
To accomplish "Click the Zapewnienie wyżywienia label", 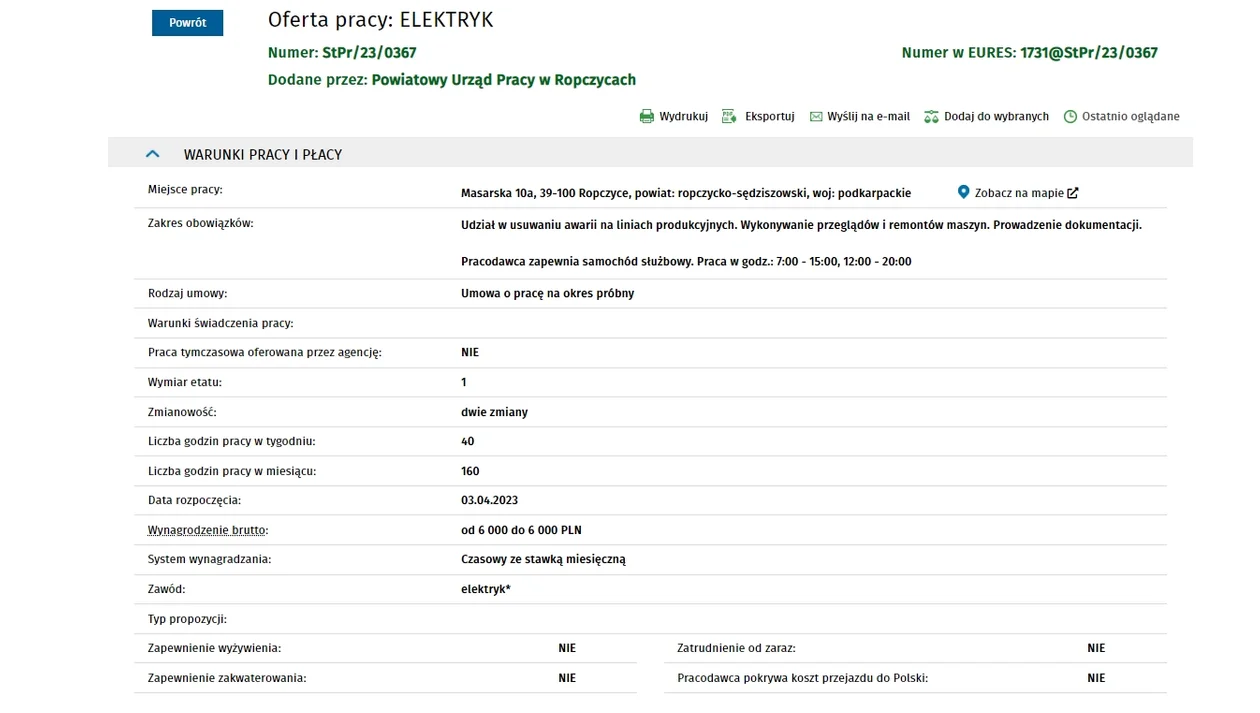I will point(215,648).
